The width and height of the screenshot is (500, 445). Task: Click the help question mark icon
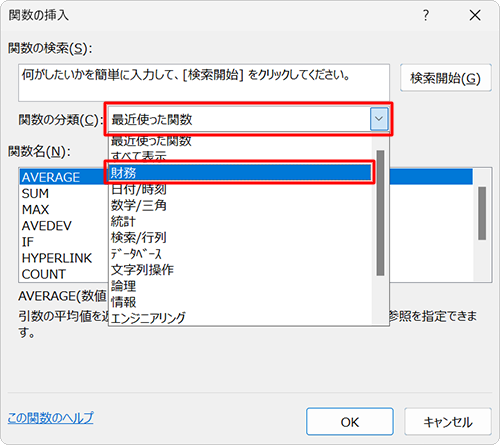tap(426, 15)
